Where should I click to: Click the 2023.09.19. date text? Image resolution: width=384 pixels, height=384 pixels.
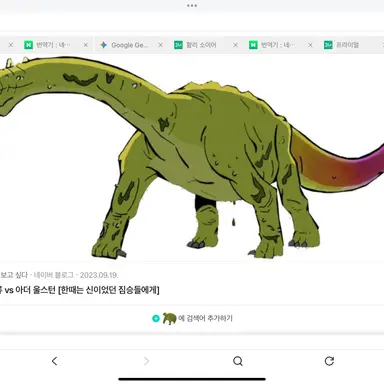(x=99, y=275)
